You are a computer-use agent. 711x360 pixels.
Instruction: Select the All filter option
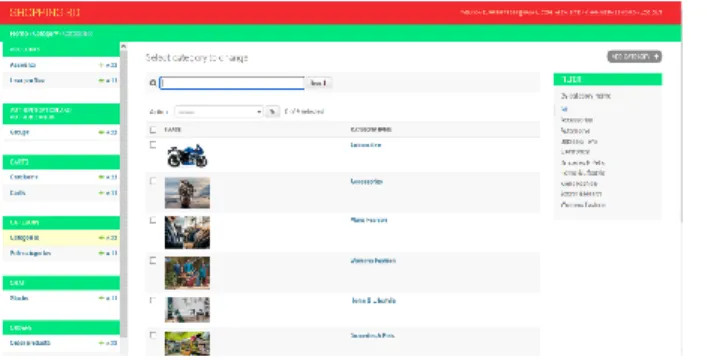coord(564,109)
